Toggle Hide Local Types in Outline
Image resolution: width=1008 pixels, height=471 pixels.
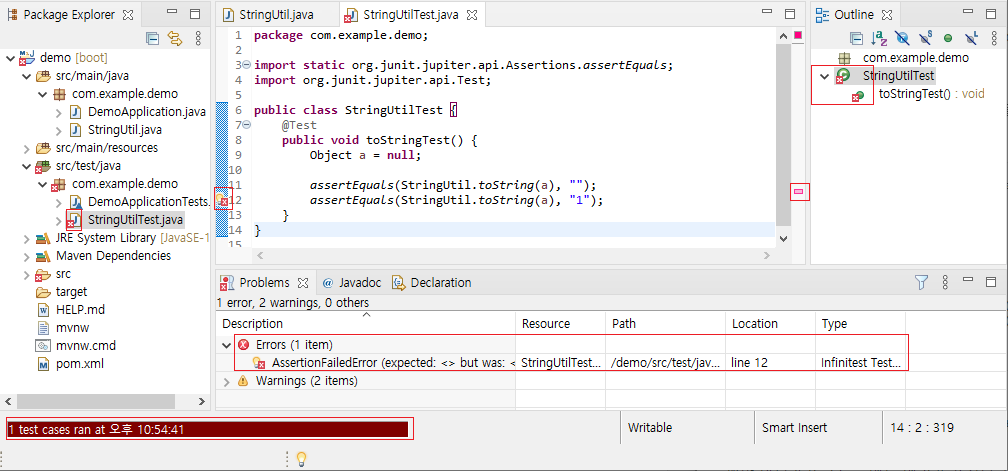point(971,39)
